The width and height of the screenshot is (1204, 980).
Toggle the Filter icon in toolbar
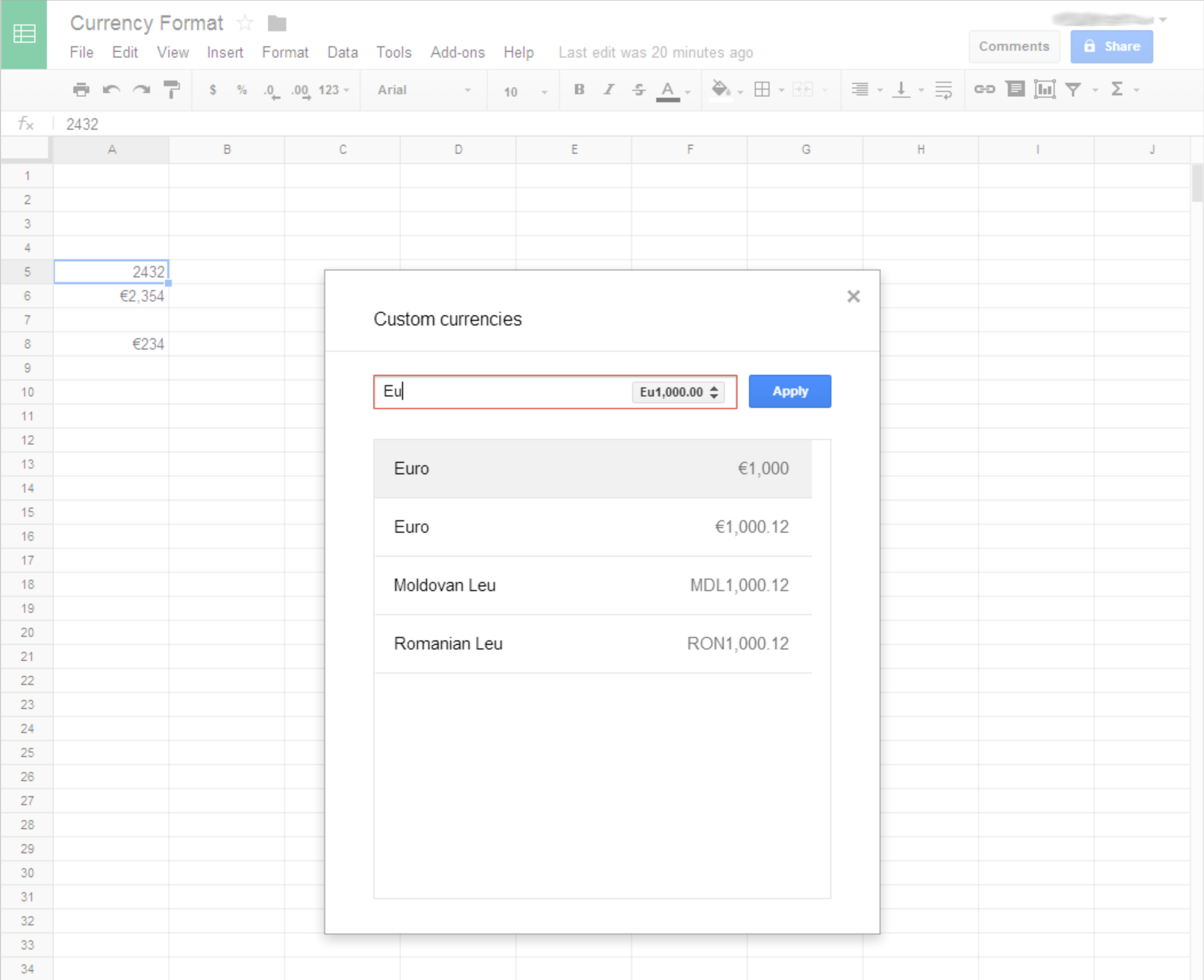click(1073, 89)
